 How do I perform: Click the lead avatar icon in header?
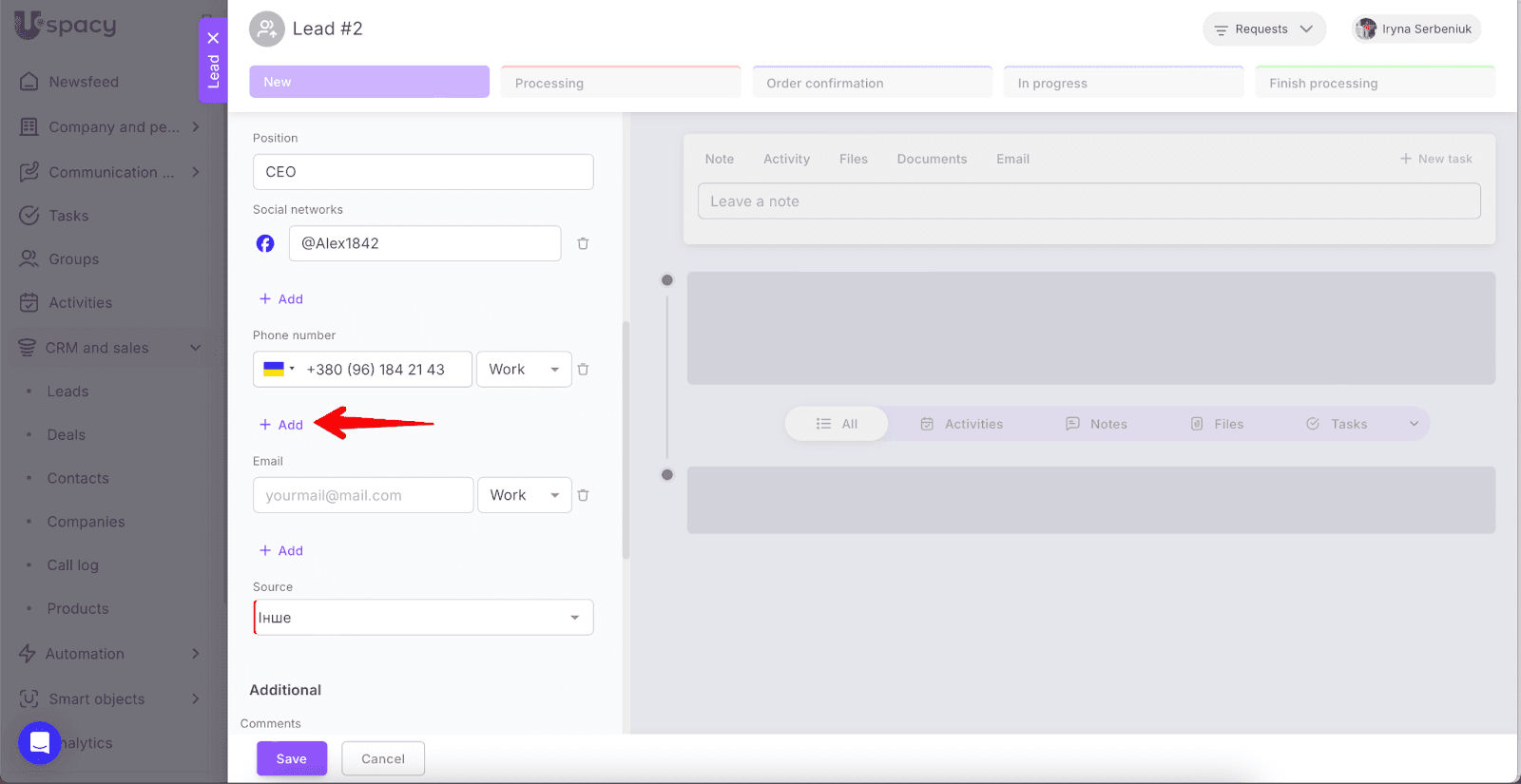[266, 29]
